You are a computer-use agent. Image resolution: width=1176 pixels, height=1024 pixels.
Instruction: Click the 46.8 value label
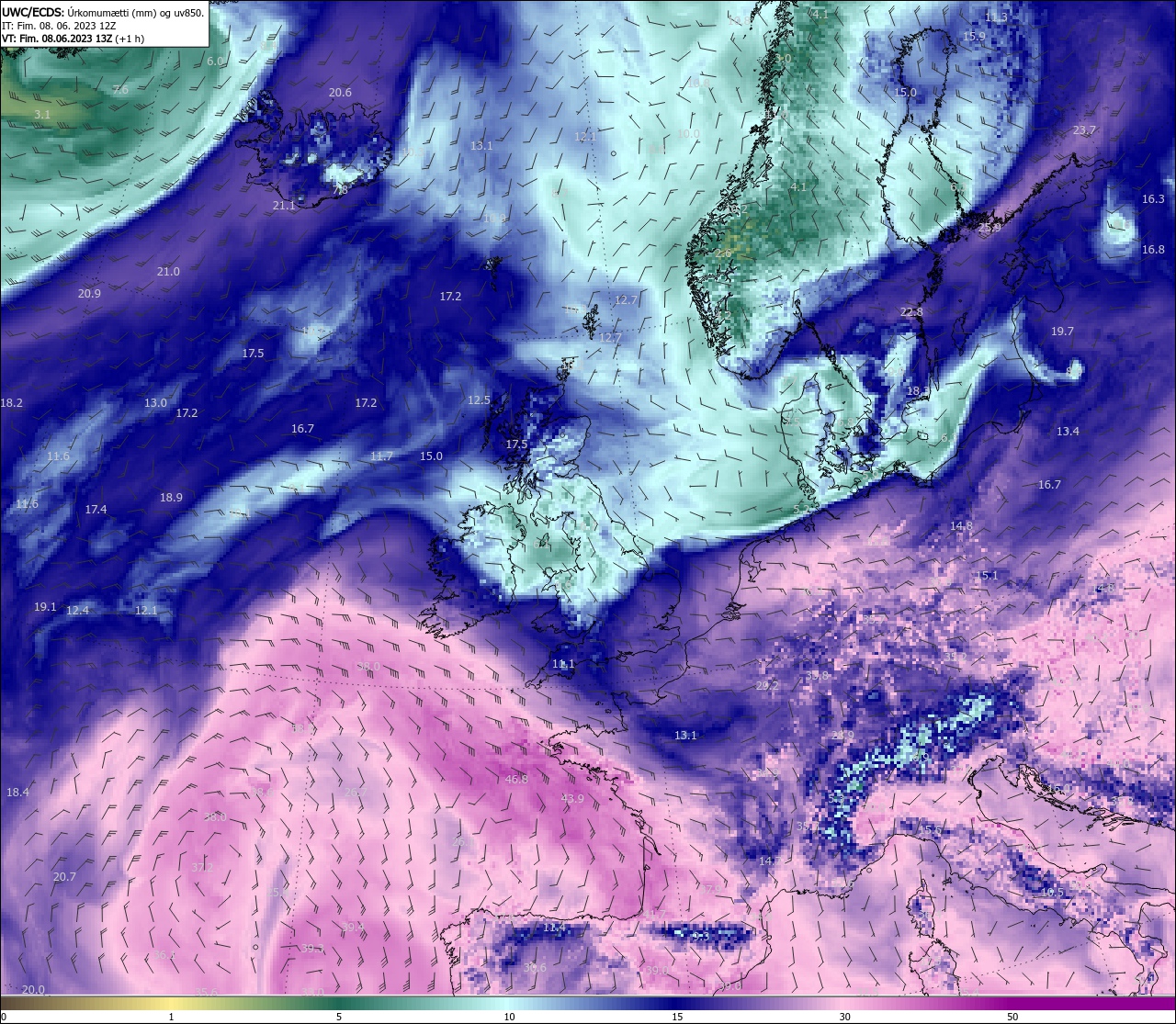tap(516, 779)
